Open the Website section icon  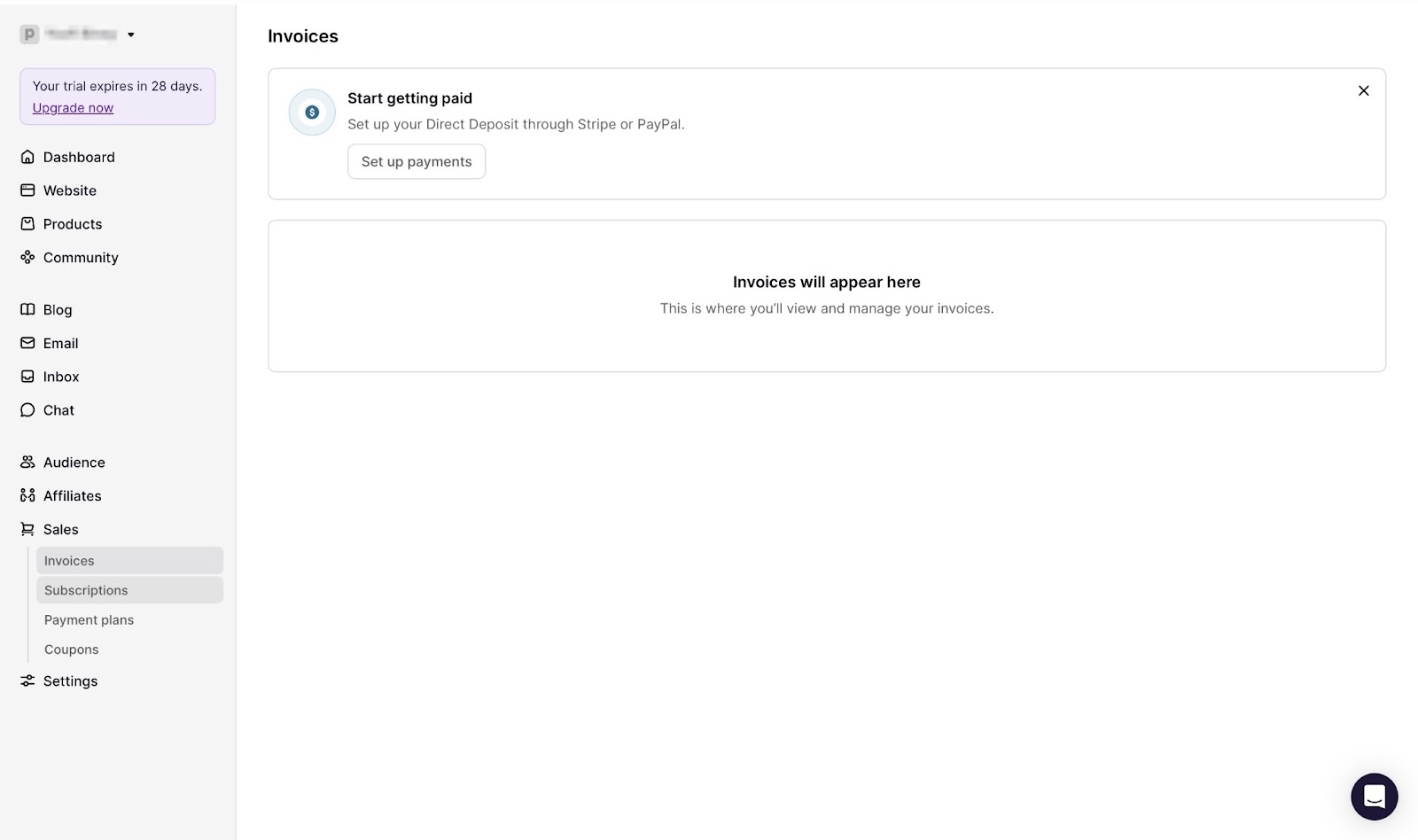pyautogui.click(x=27, y=191)
